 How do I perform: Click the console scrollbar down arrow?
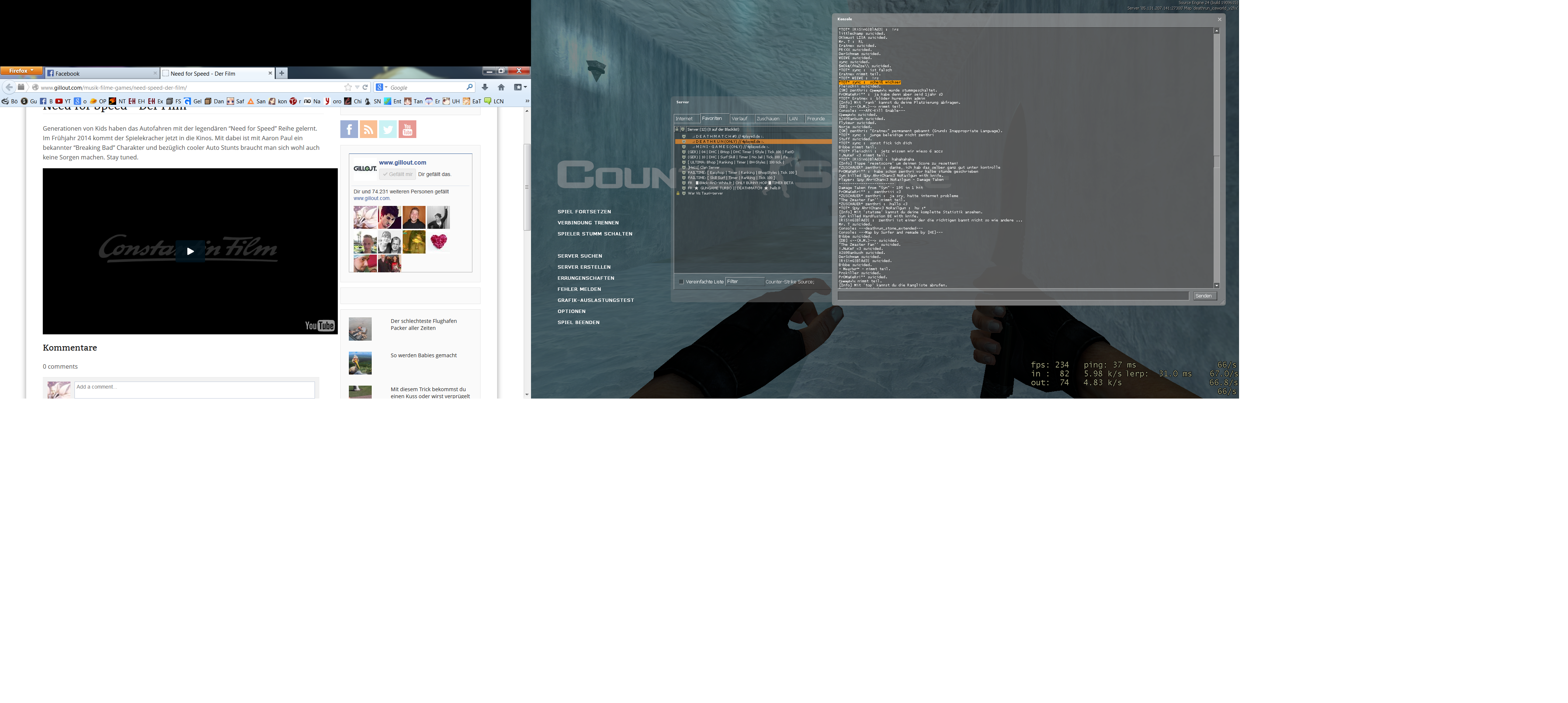[1217, 285]
